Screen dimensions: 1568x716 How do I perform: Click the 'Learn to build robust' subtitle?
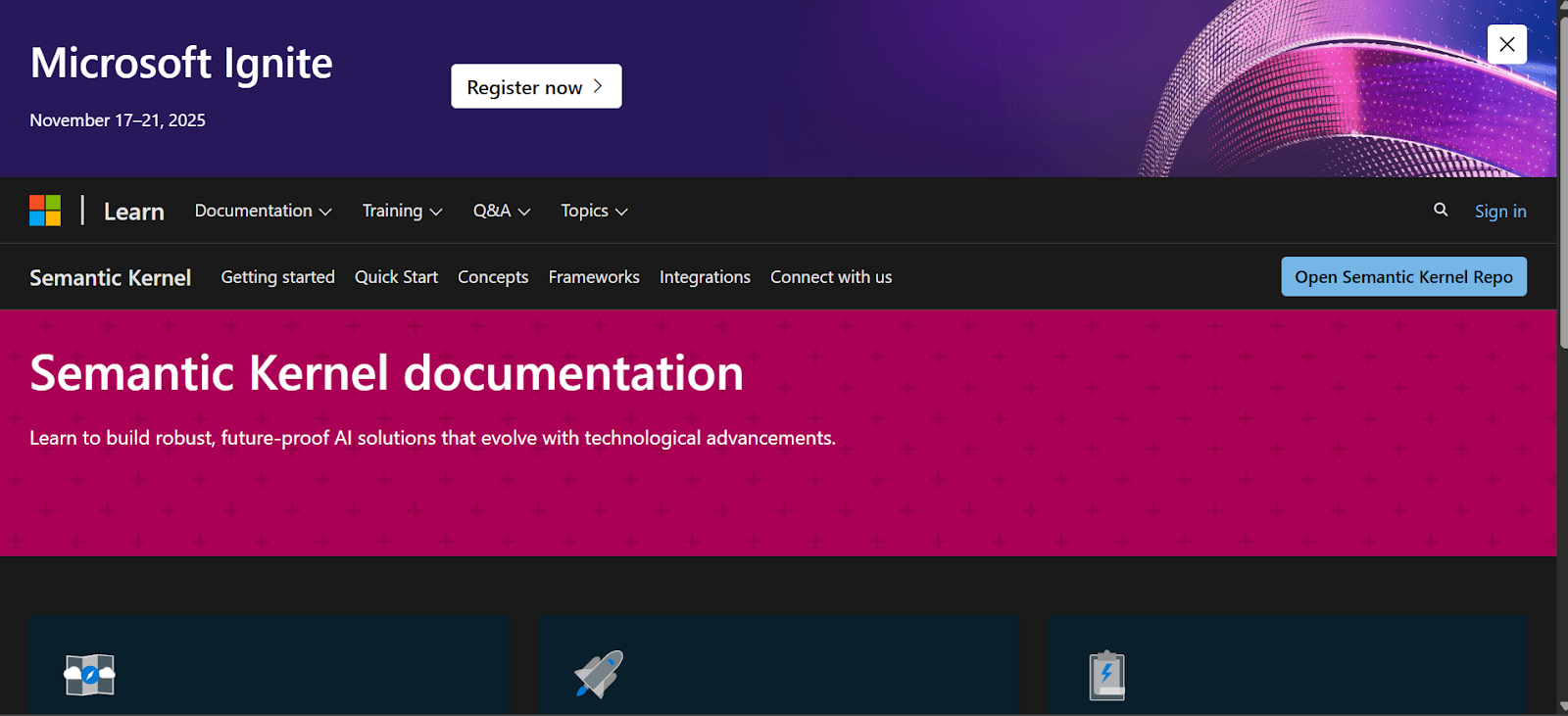click(x=432, y=438)
